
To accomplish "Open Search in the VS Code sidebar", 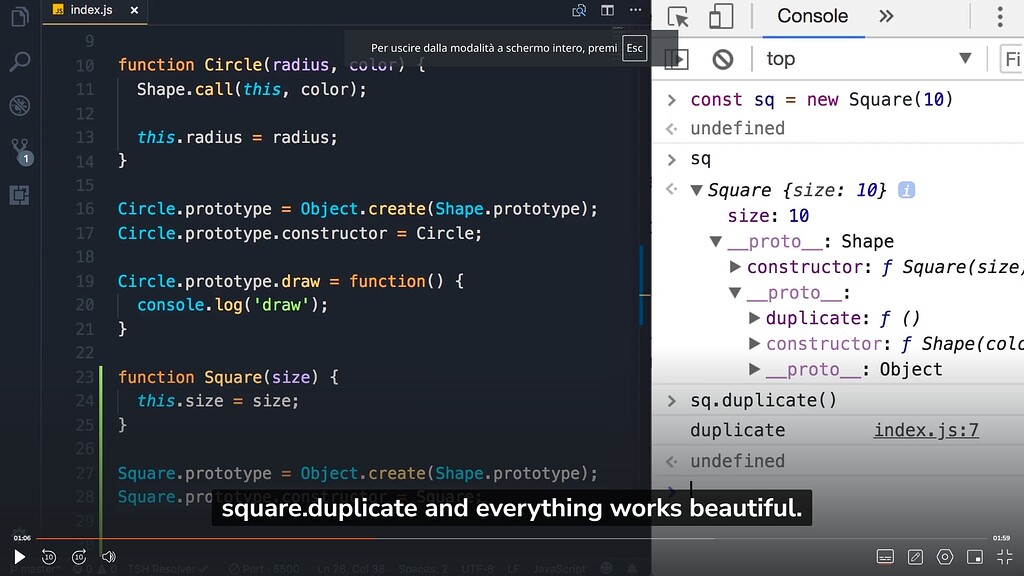I will tap(20, 60).
